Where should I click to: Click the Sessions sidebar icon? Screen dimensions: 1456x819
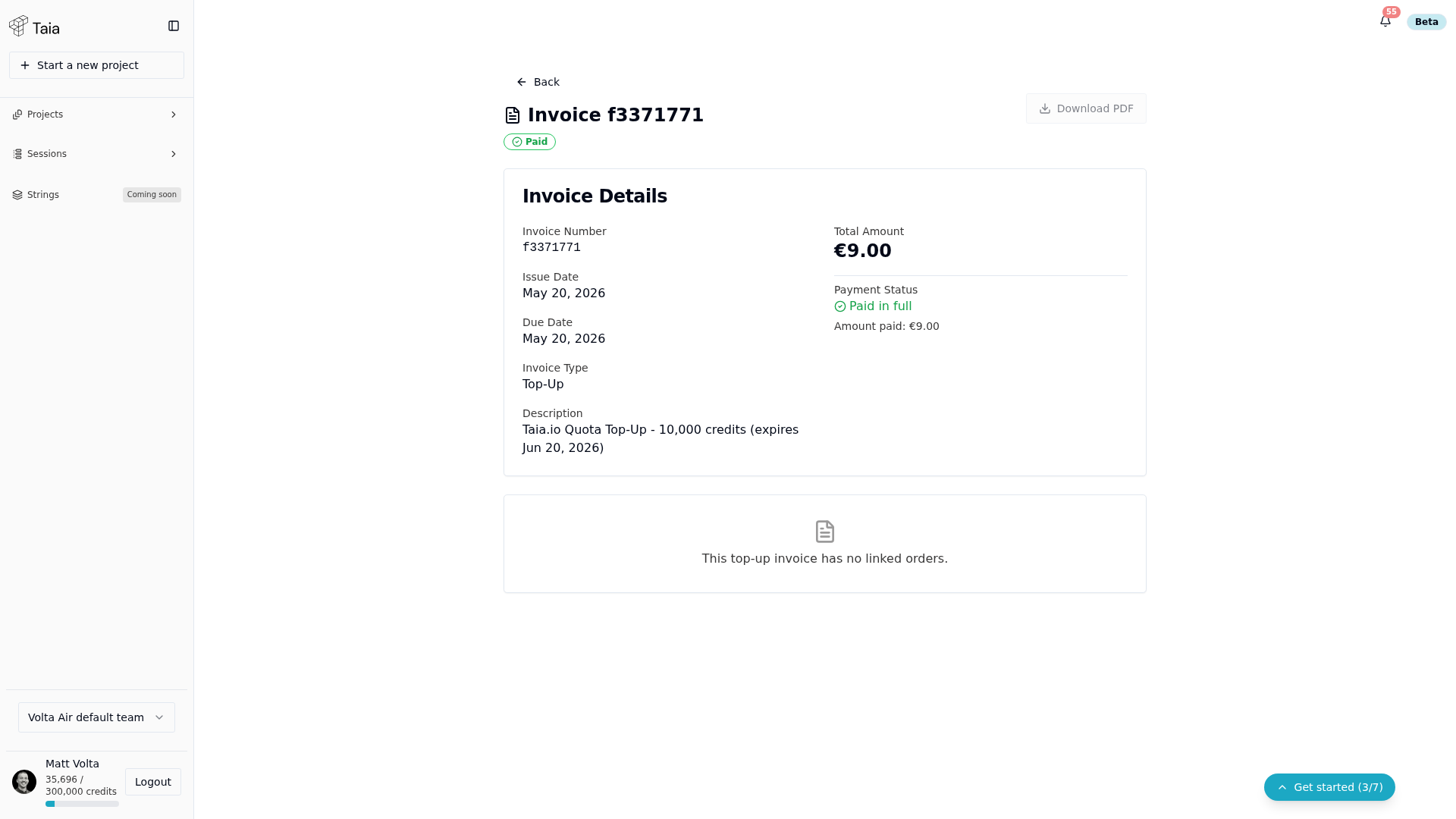(x=17, y=154)
